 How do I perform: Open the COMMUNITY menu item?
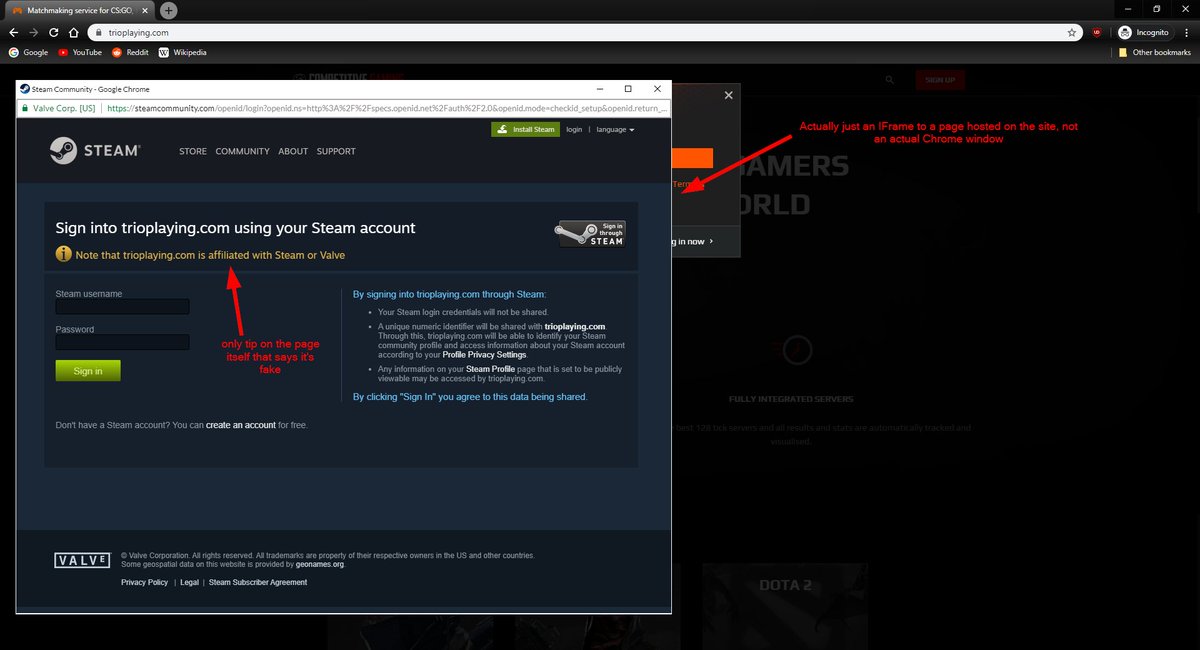[x=243, y=151]
